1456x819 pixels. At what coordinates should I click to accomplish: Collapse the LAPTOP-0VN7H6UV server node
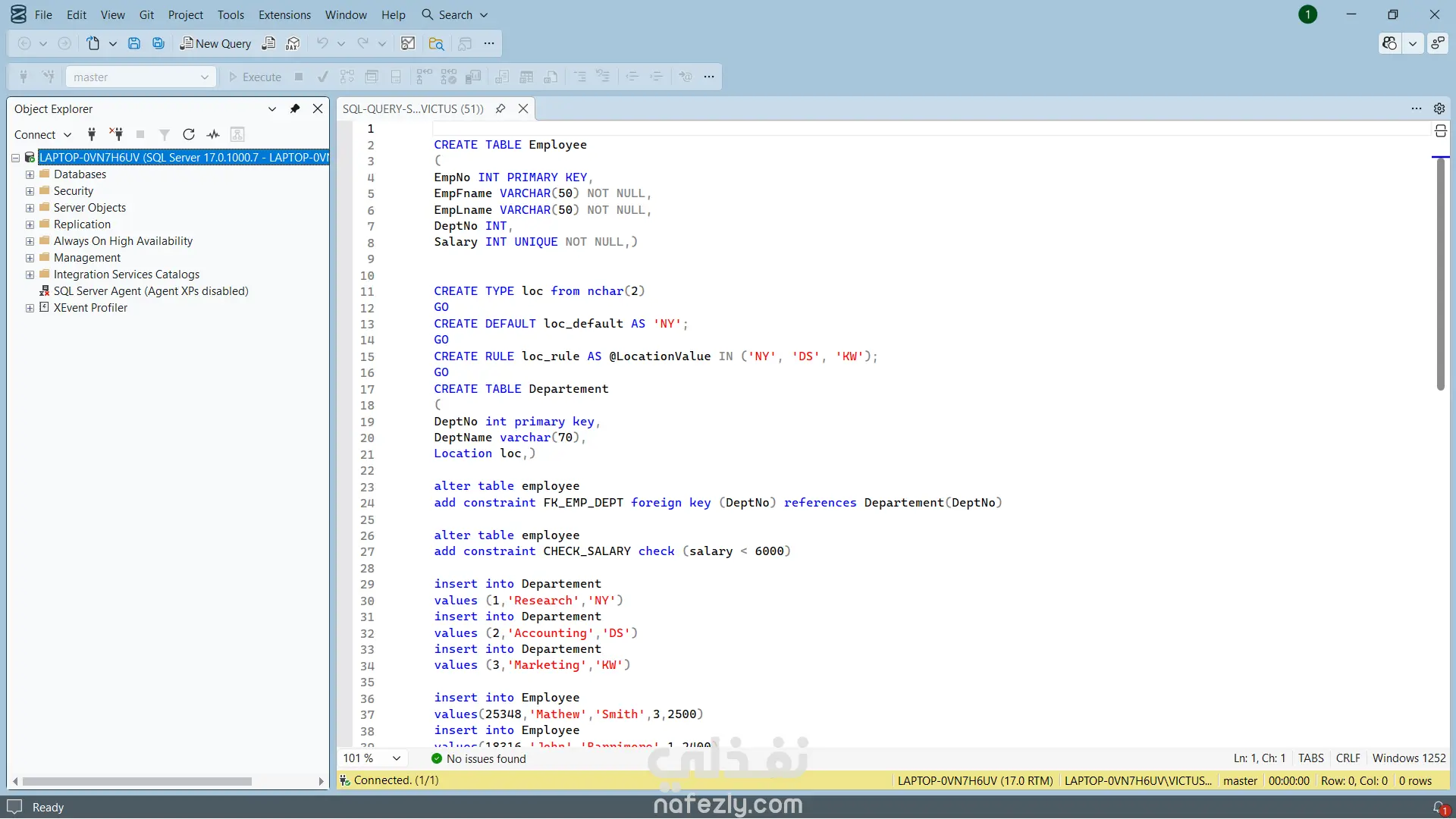tap(15, 158)
